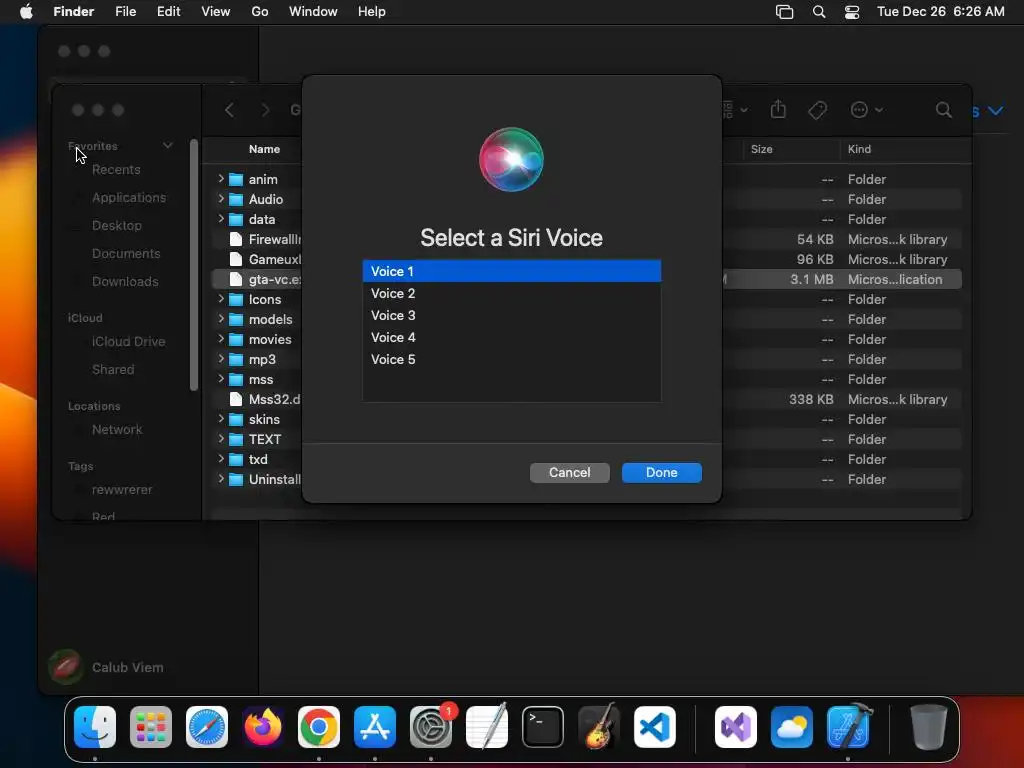The width and height of the screenshot is (1024, 768).
Task: Select Voice 1 in the list
Action: [x=512, y=271]
